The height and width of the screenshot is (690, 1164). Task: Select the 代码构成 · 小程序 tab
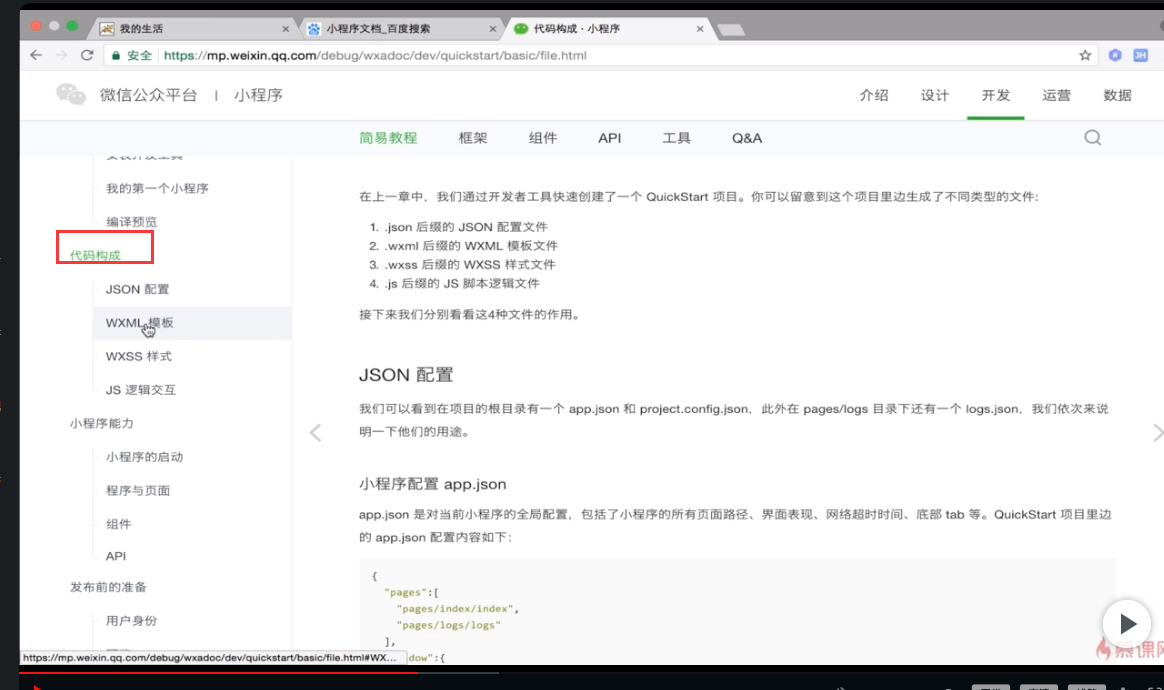pyautogui.click(x=609, y=29)
